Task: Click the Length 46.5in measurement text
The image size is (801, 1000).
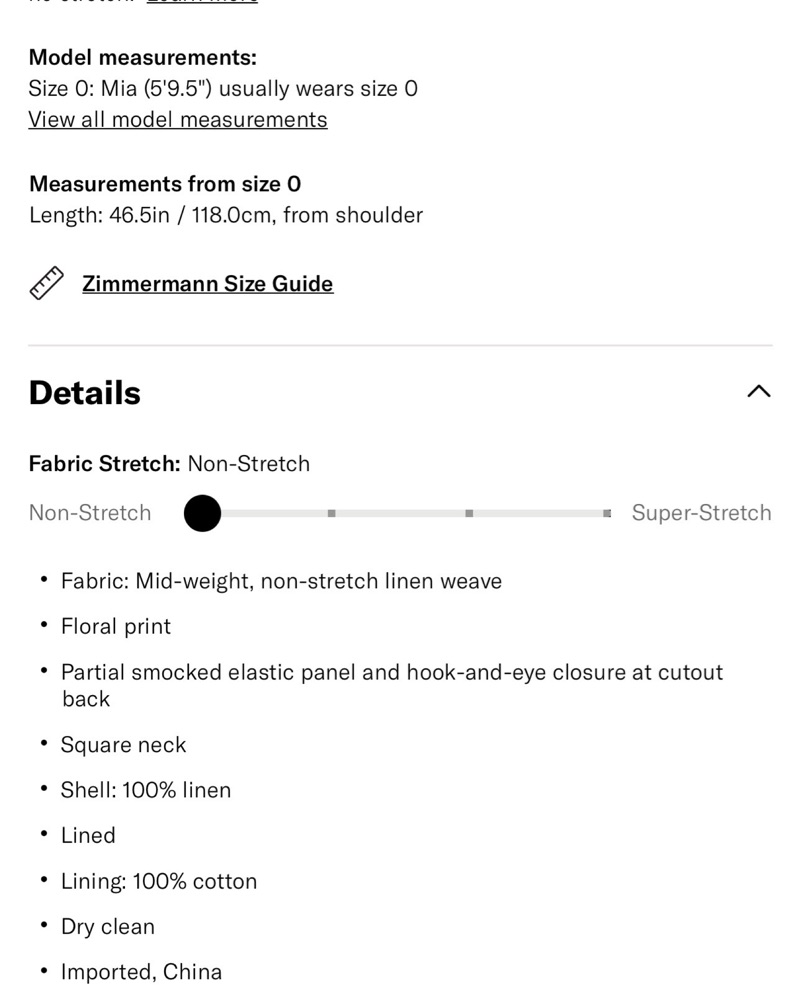Action: click(x=226, y=216)
